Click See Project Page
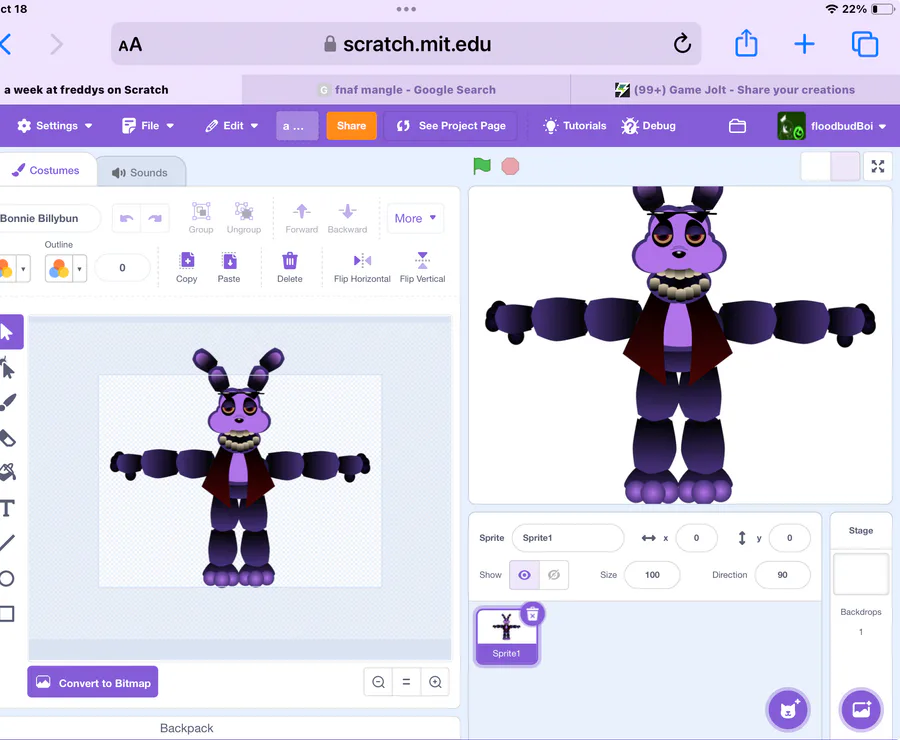This screenshot has width=900, height=740. pos(451,126)
